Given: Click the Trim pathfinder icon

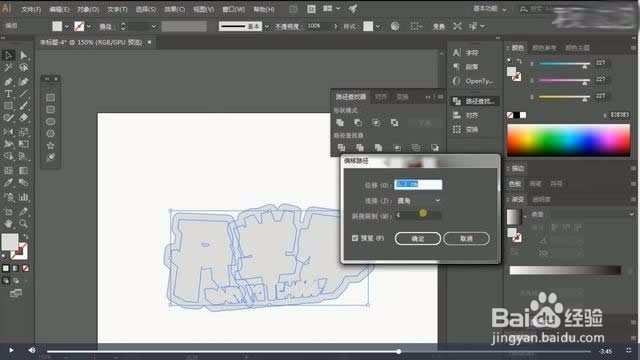Looking at the screenshot, I should [360, 147].
